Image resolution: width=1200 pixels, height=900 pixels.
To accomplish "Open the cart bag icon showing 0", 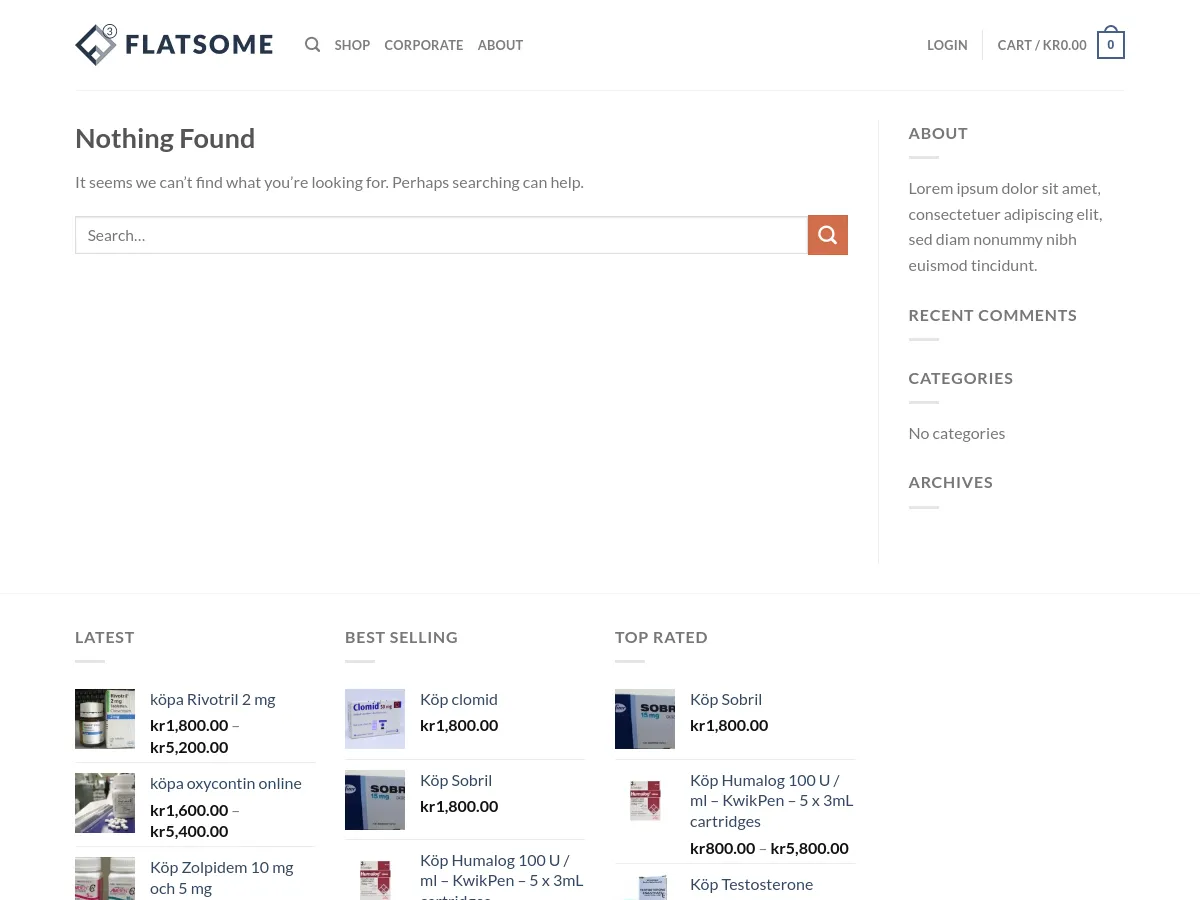I will coord(1111,43).
